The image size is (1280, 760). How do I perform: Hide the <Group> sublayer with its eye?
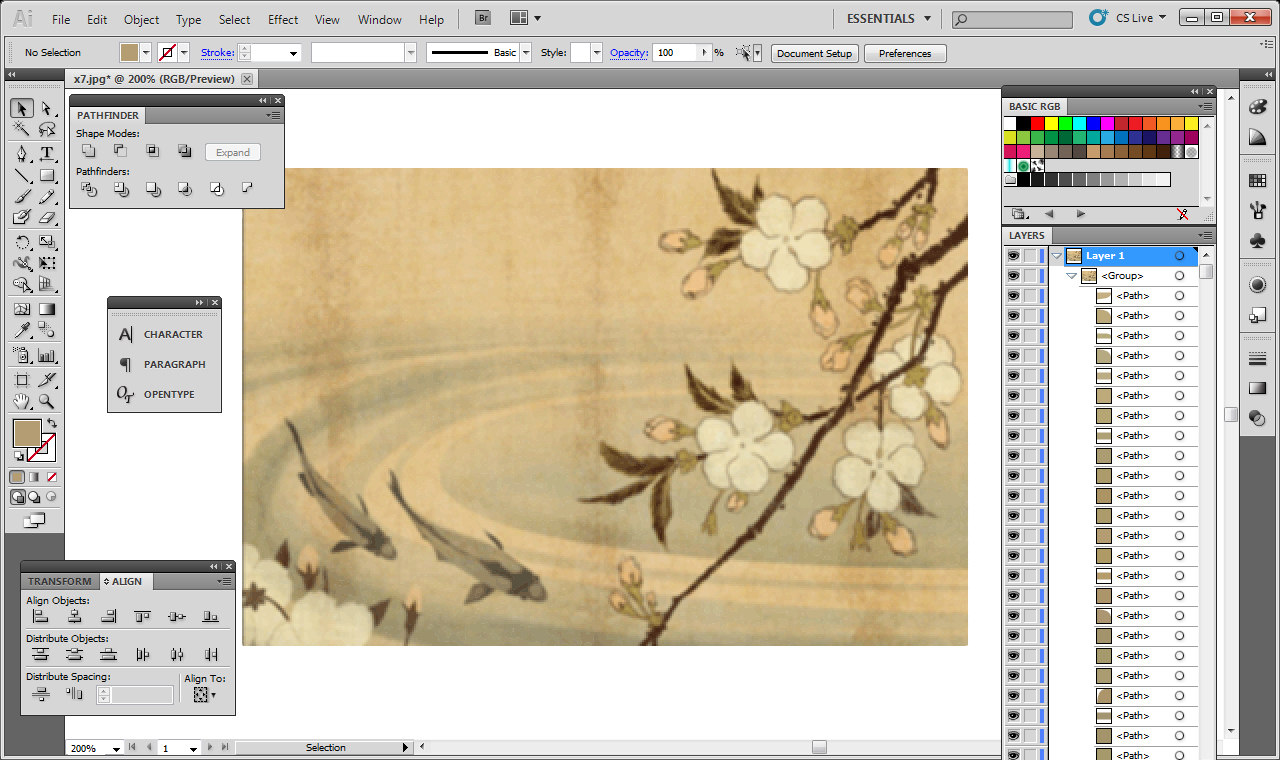[x=1013, y=276]
